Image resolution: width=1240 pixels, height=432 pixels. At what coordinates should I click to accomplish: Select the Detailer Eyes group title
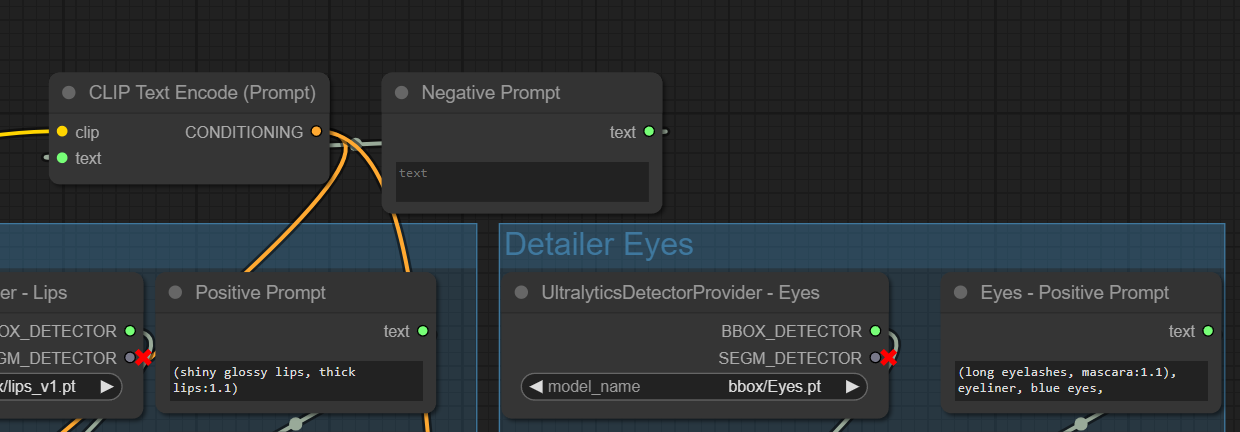point(599,244)
